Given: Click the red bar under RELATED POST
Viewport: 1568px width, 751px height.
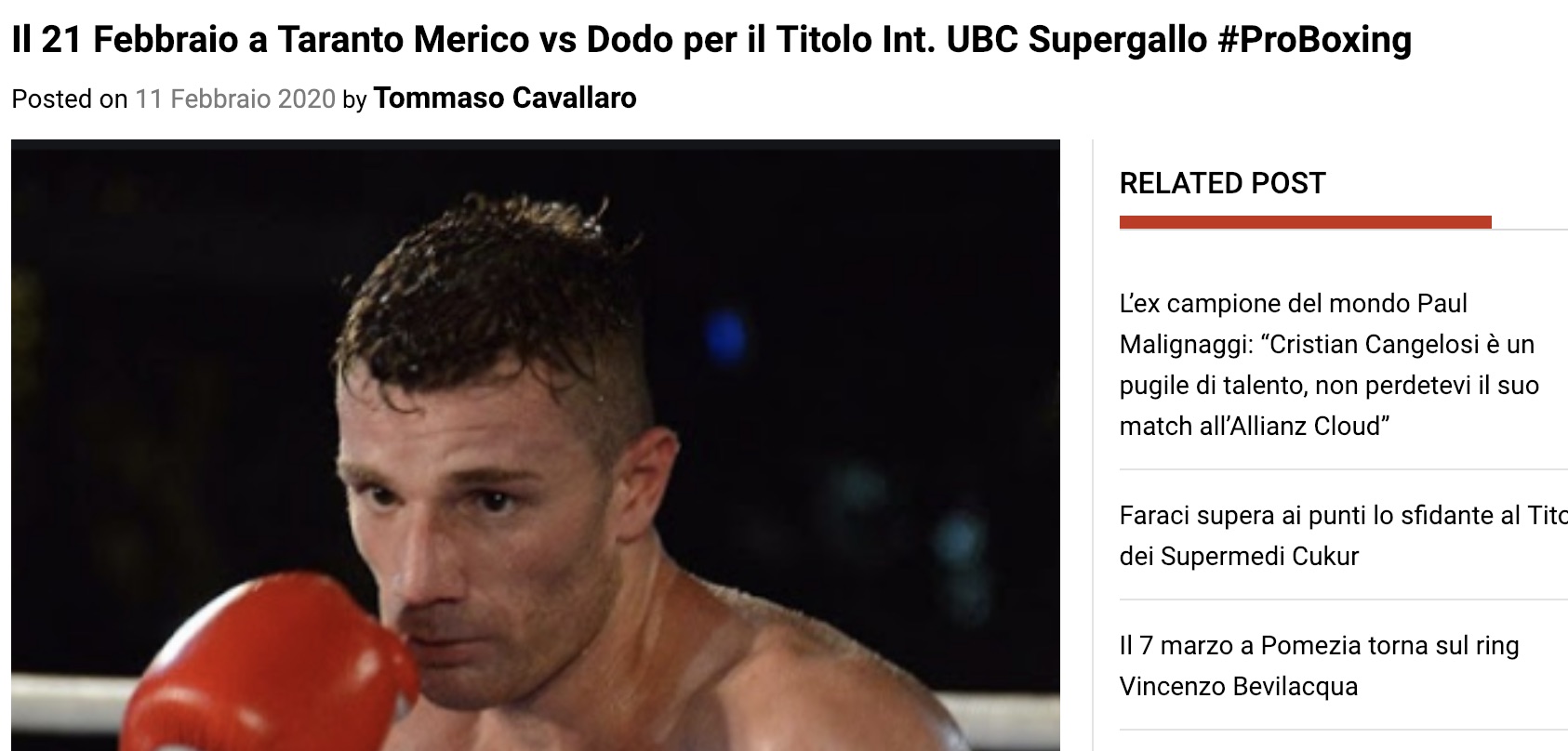Looking at the screenshot, I should click(x=1305, y=222).
